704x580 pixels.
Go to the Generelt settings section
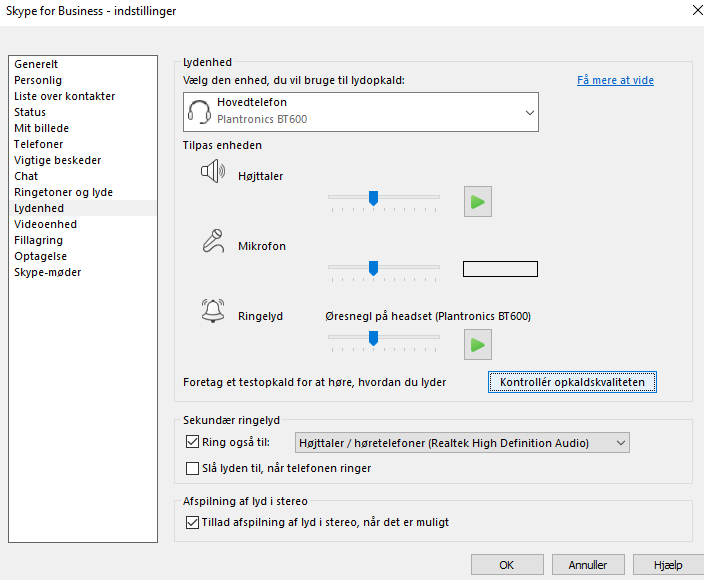(x=36, y=64)
